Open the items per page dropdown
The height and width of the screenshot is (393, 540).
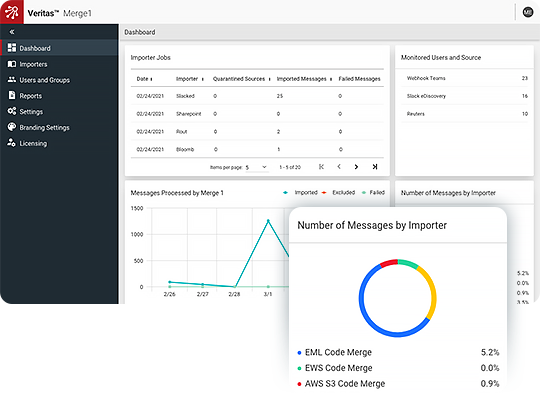tap(257, 167)
